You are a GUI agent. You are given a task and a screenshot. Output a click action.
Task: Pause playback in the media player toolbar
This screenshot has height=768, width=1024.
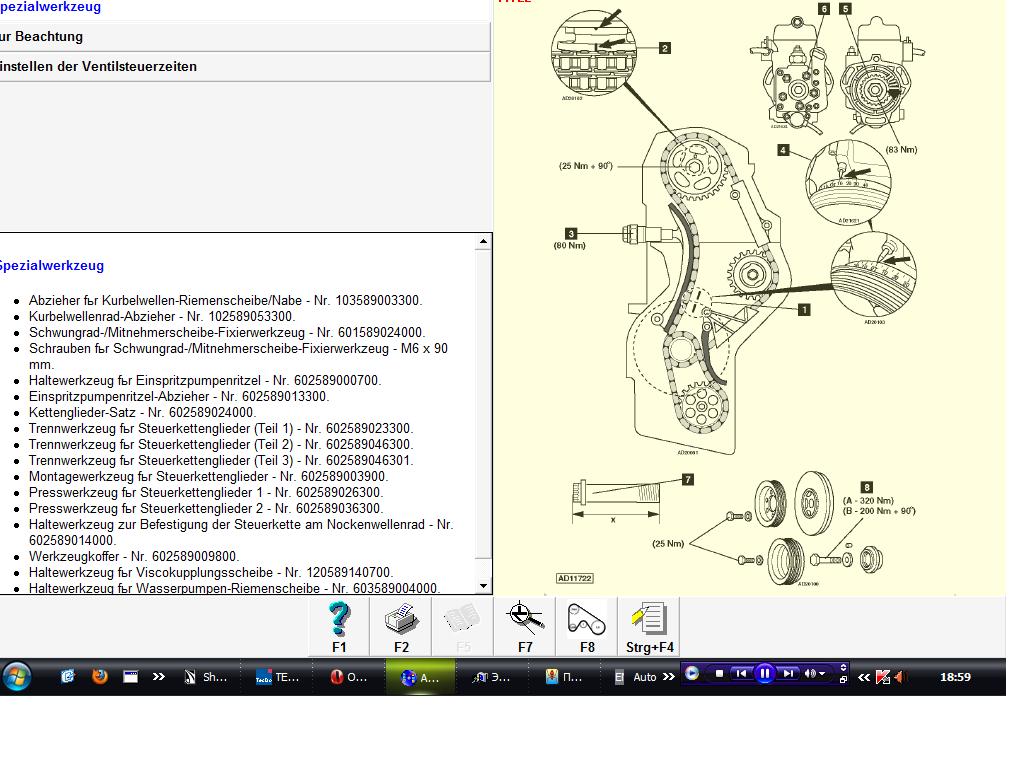pos(764,674)
